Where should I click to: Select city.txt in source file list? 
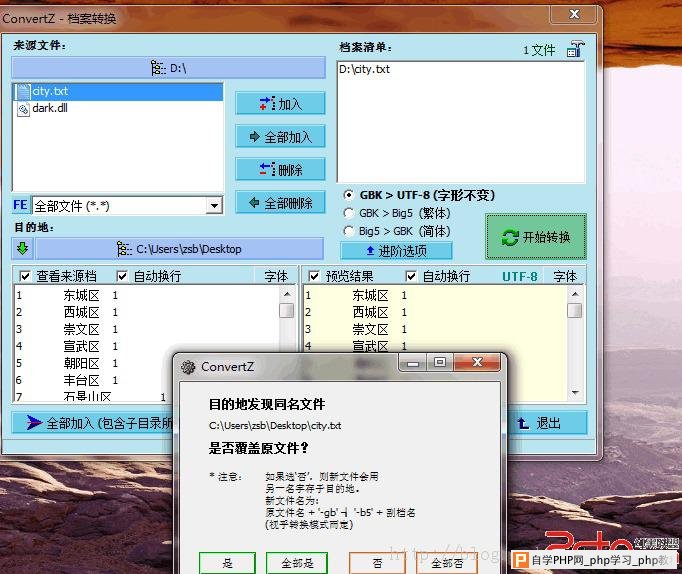pos(117,91)
